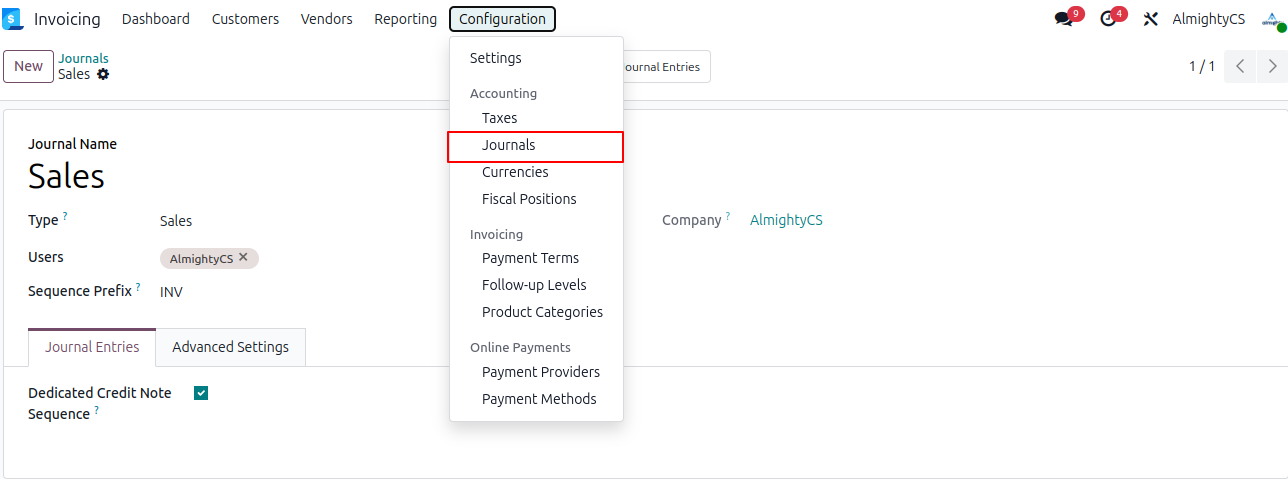This screenshot has width=1288, height=479.
Task: Toggle the Dedicated Credit Note Sequence checkbox
Action: pyautogui.click(x=201, y=393)
